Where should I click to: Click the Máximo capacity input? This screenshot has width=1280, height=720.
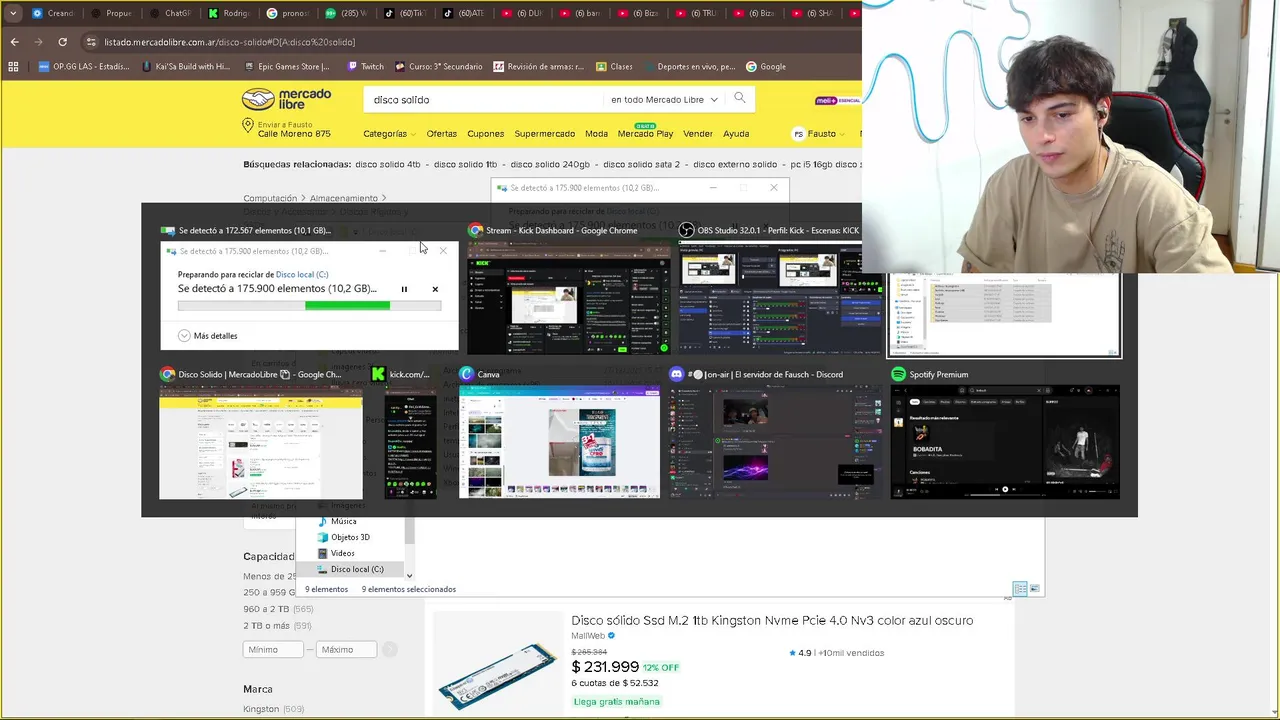point(347,650)
